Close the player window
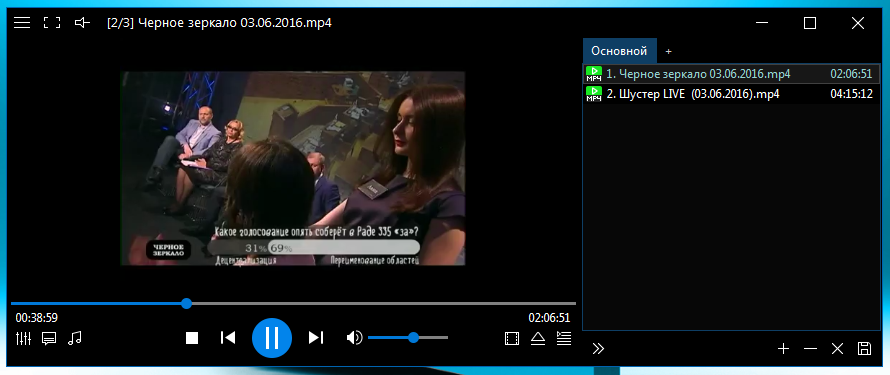 pos(858,23)
